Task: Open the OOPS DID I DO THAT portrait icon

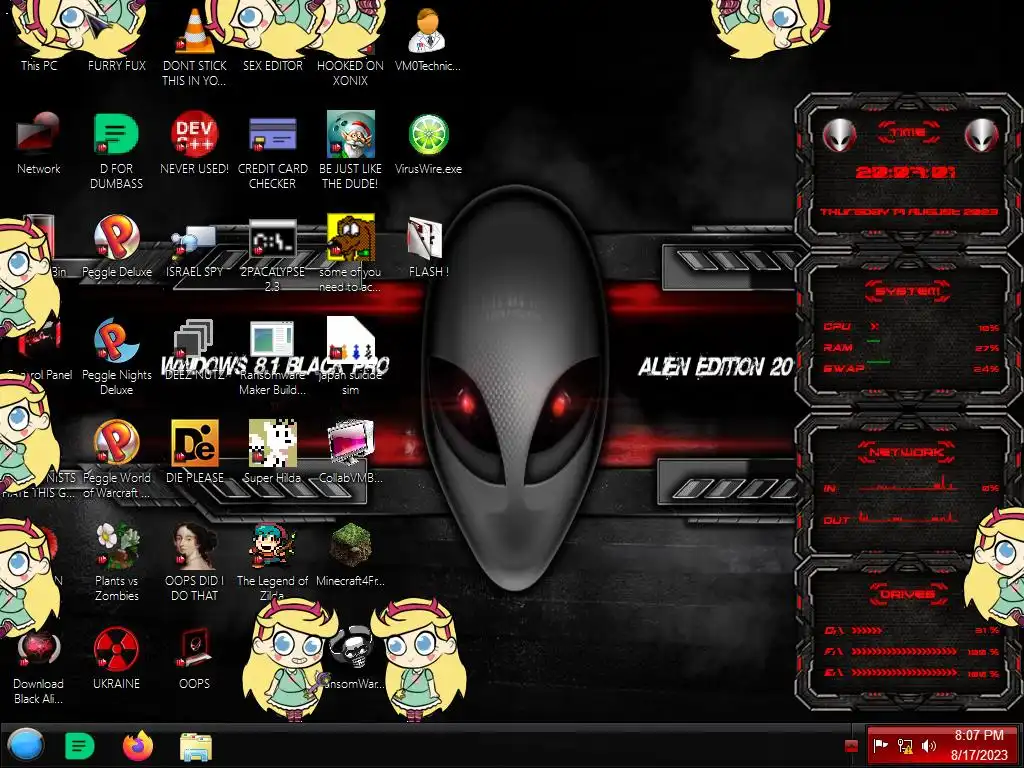Action: [194, 546]
